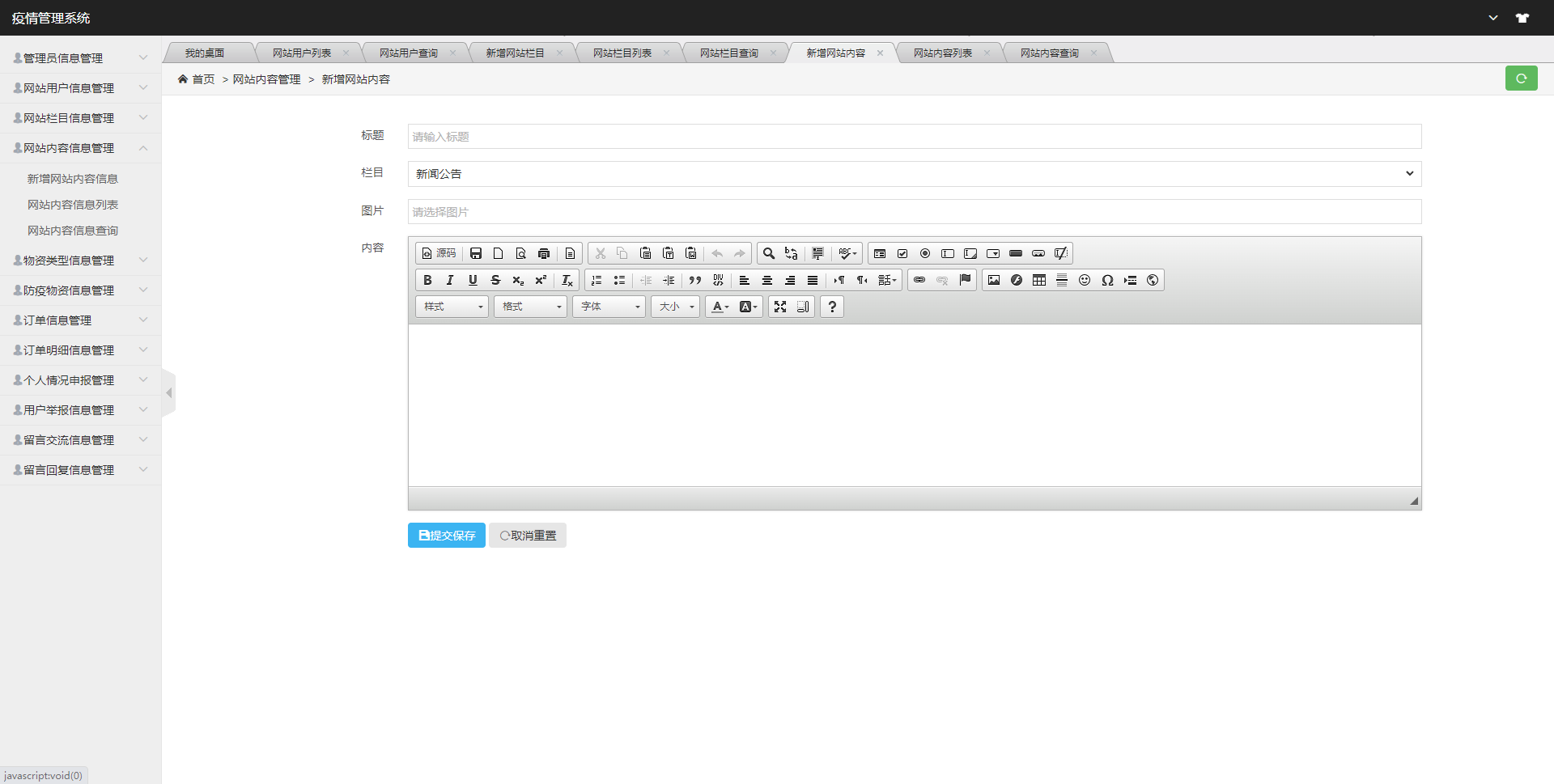Click the Paste from Word icon
Viewport: 1554px width, 784px height.
coord(690,253)
